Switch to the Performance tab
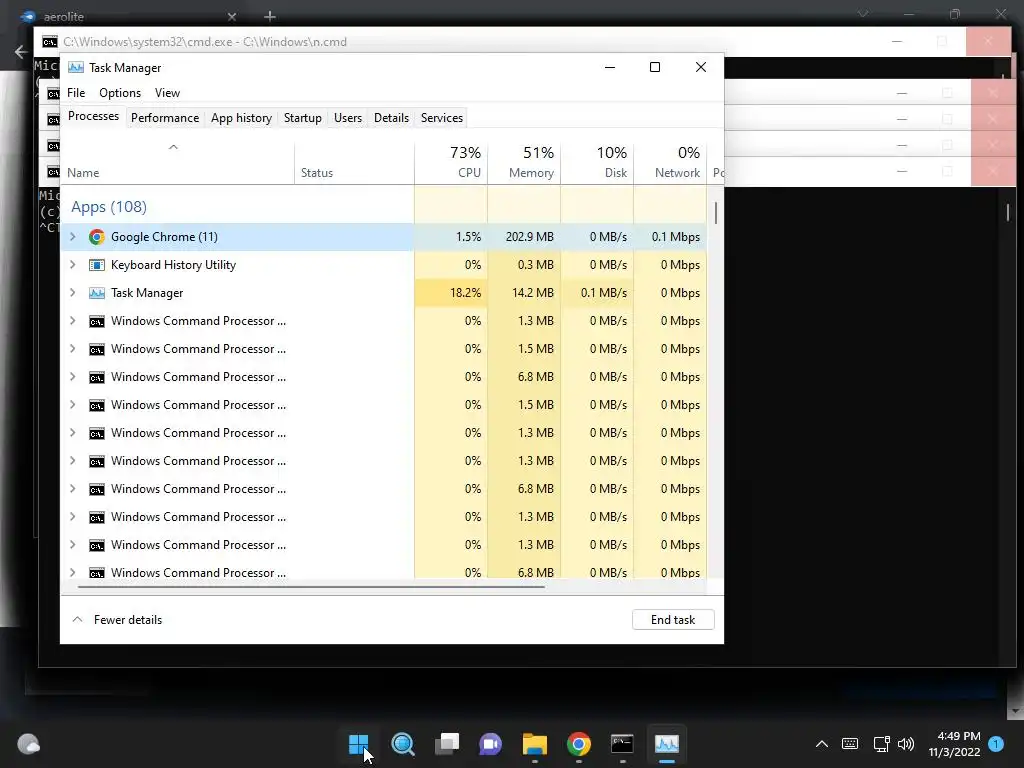 pos(165,118)
